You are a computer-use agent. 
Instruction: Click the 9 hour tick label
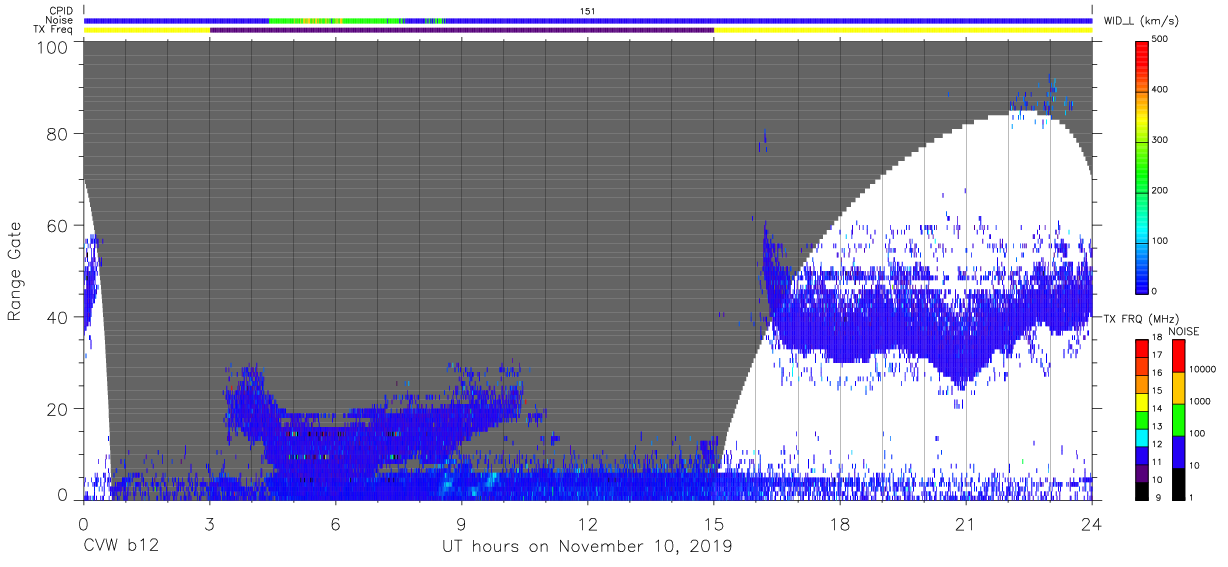[x=461, y=524]
